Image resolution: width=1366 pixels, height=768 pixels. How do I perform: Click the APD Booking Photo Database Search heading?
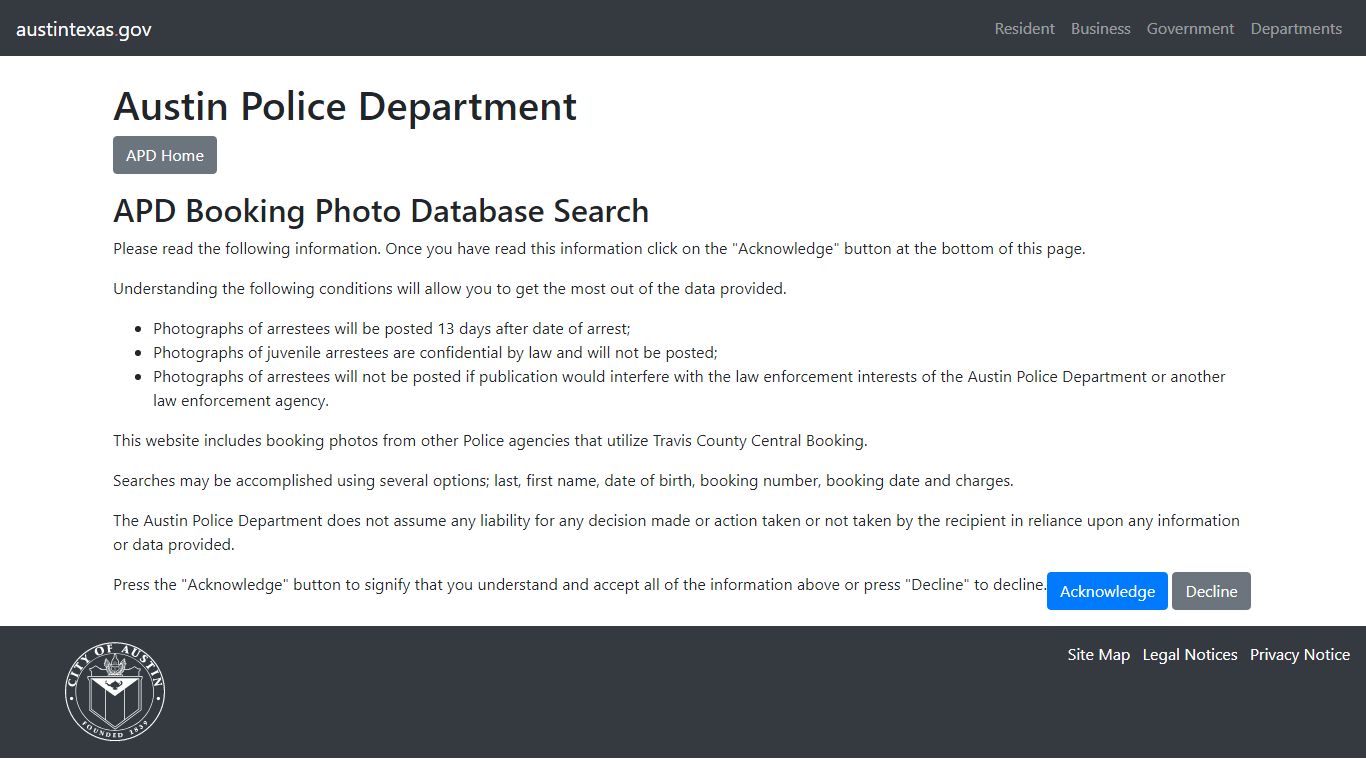381,211
